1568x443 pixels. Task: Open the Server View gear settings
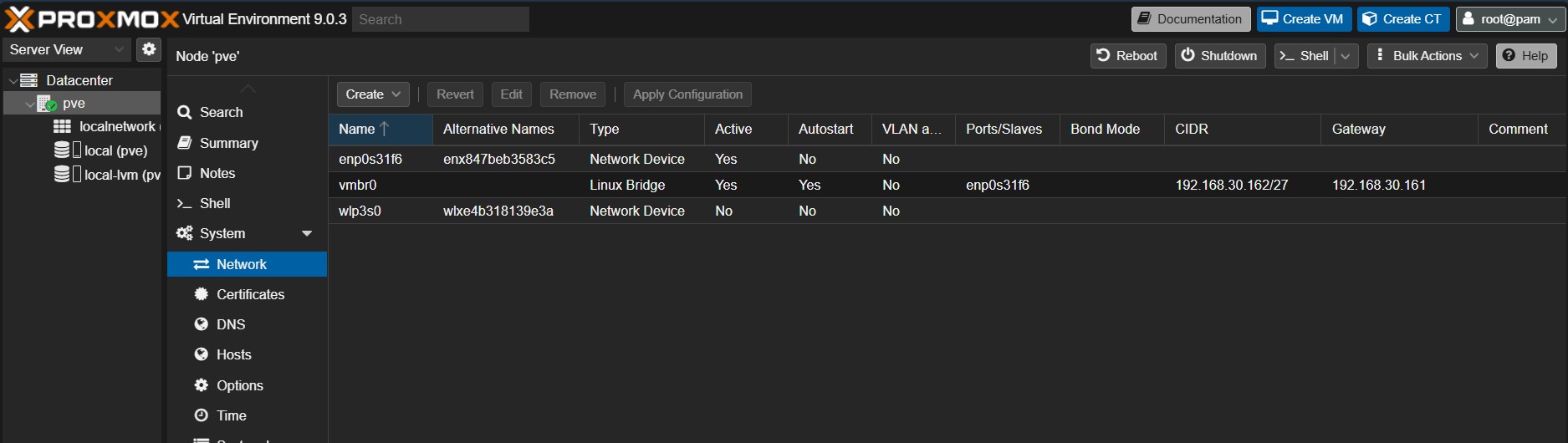149,49
